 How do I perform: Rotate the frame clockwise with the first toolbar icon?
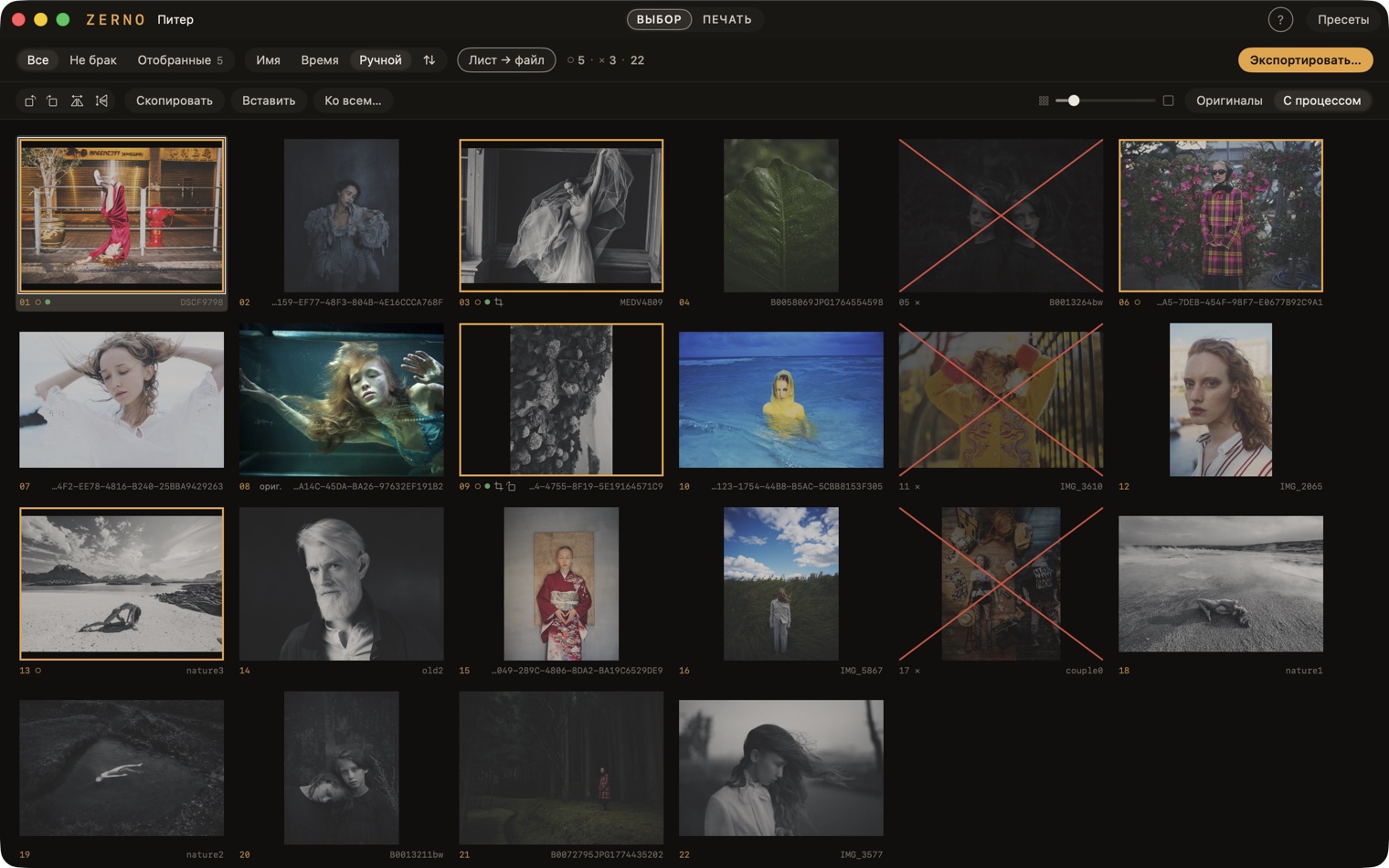pos(30,101)
